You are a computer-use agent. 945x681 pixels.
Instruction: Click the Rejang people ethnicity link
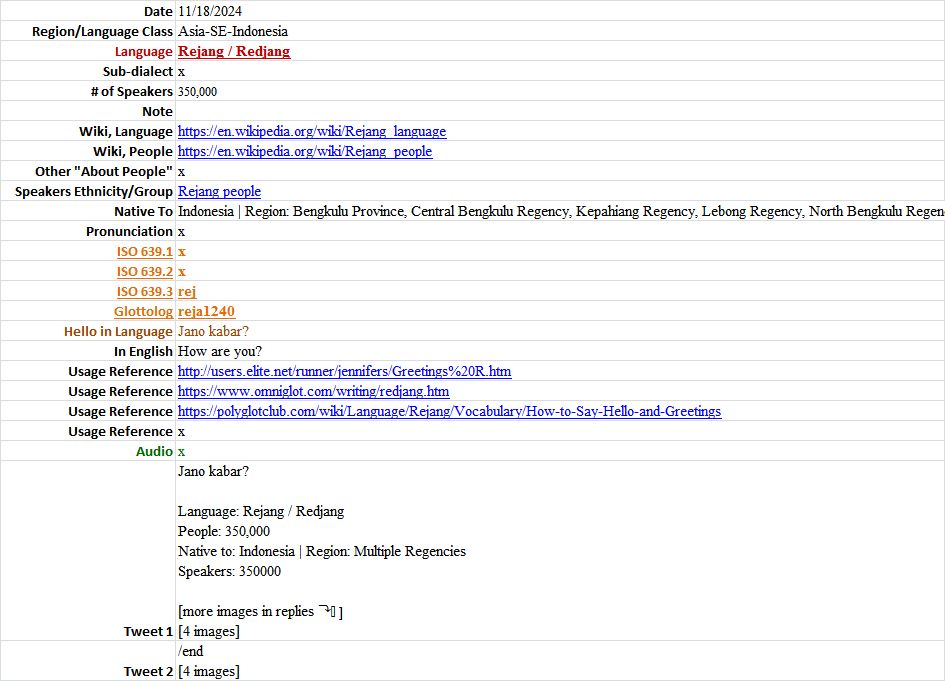[x=219, y=192]
